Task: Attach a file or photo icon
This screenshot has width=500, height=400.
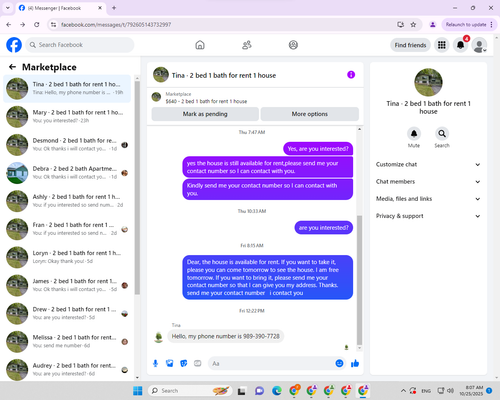Action: 170,363
